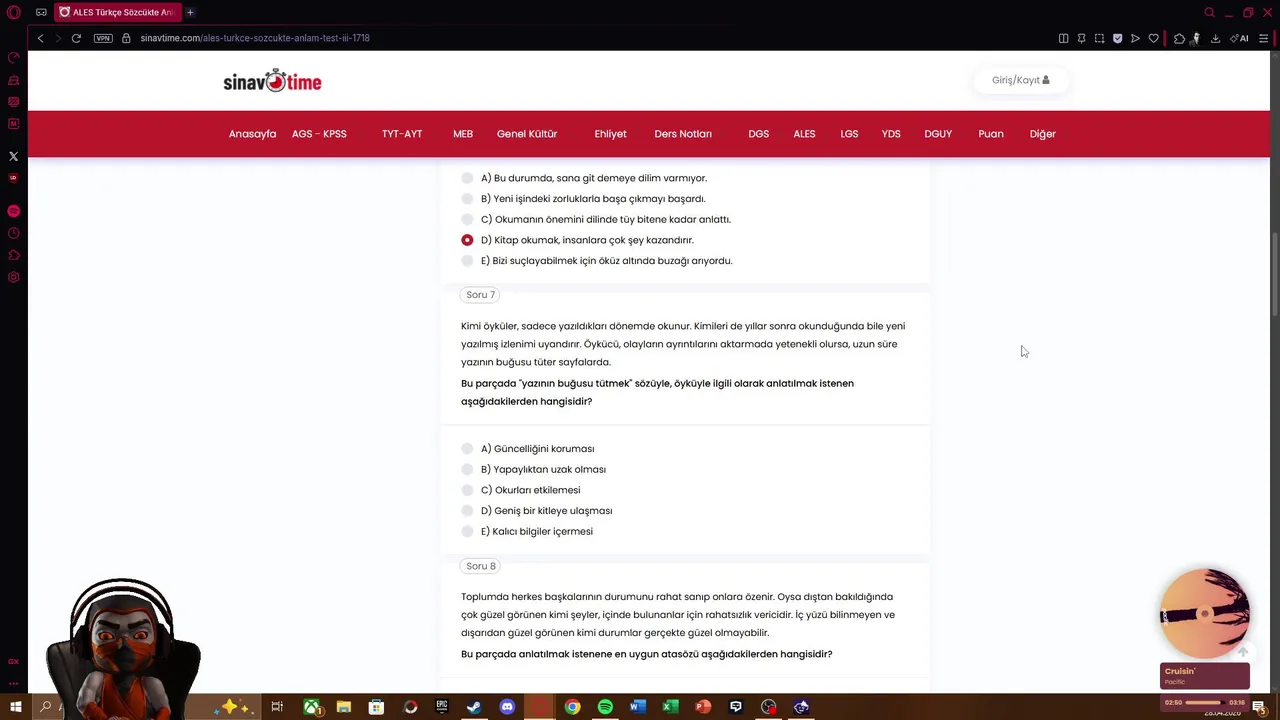This screenshot has height=720, width=1280.
Task: Click the pinboard pin icon
Action: point(1081,38)
